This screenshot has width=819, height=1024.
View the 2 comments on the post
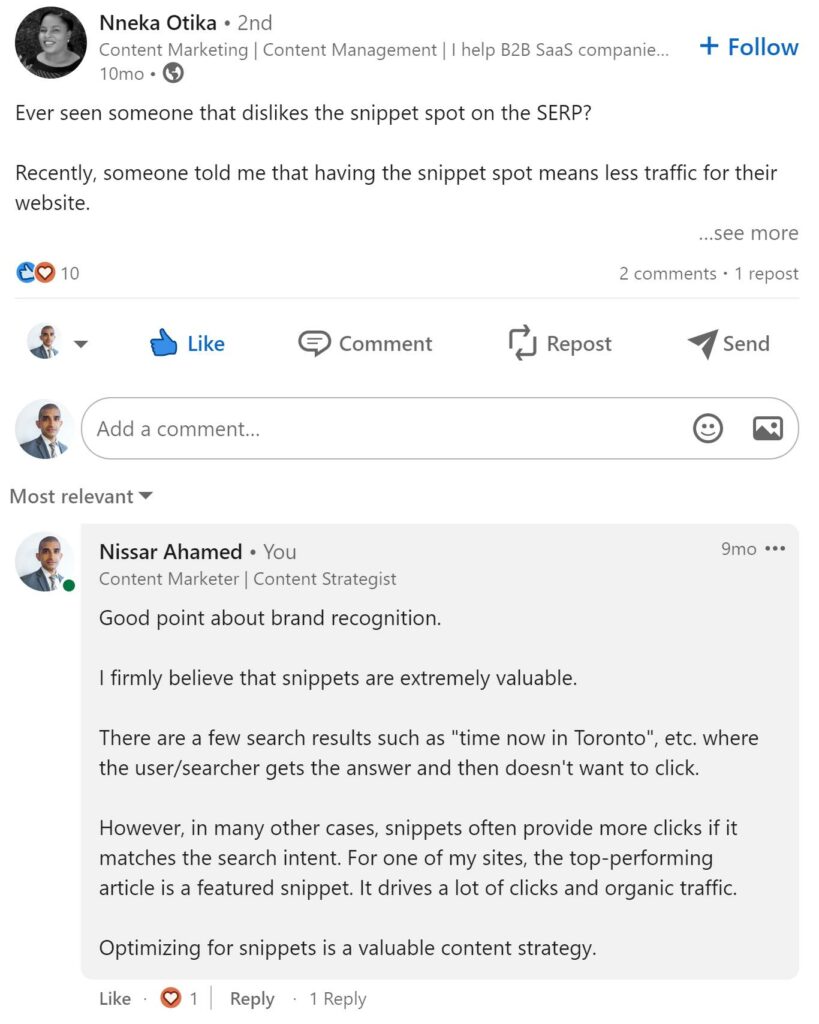(x=667, y=272)
